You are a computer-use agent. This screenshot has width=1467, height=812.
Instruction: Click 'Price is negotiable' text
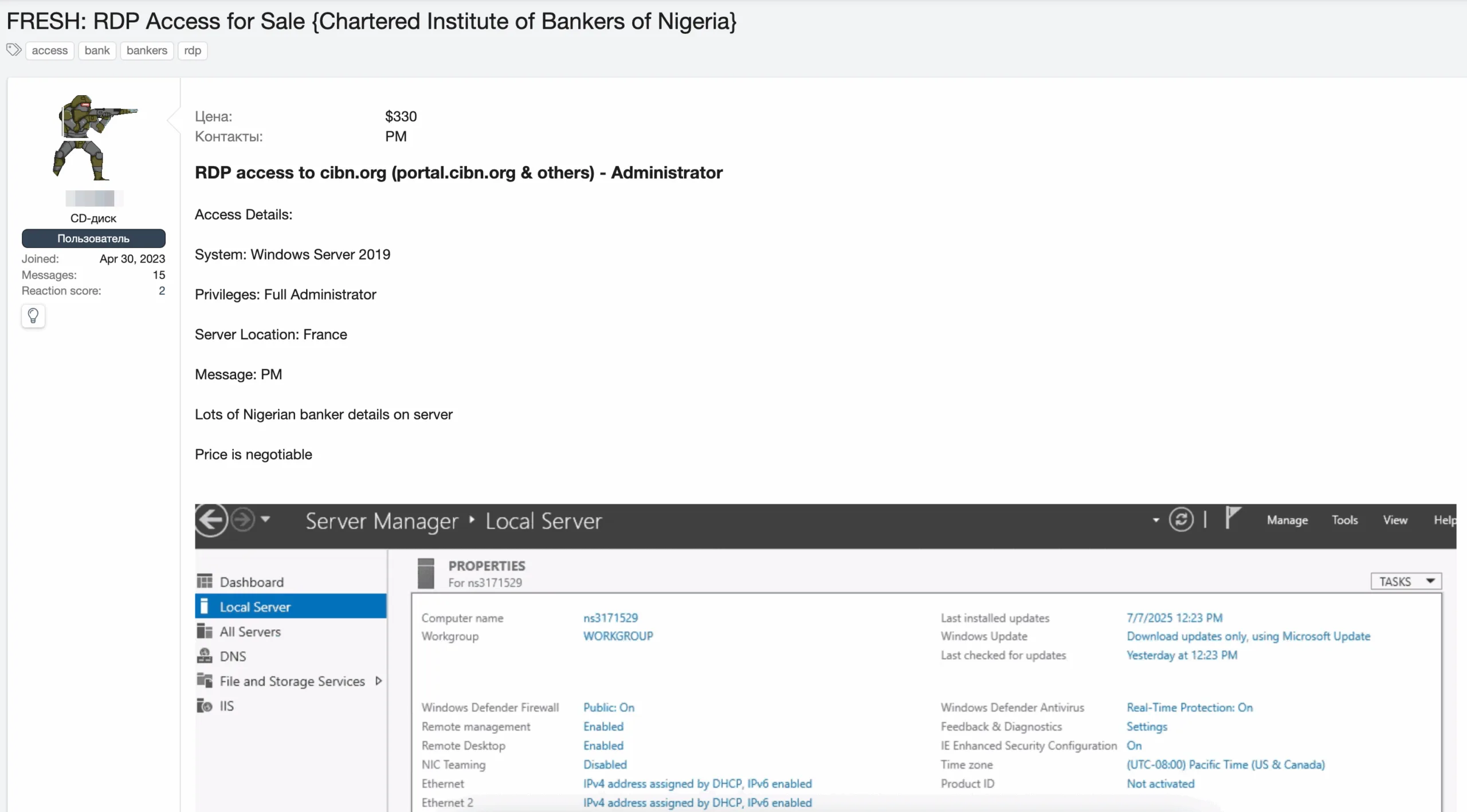[x=253, y=454]
